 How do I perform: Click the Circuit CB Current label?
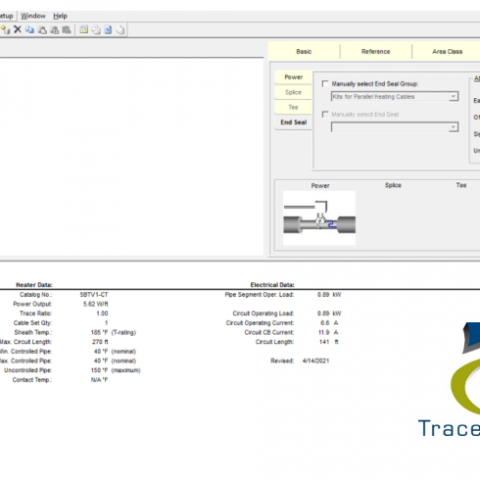(x=269, y=332)
